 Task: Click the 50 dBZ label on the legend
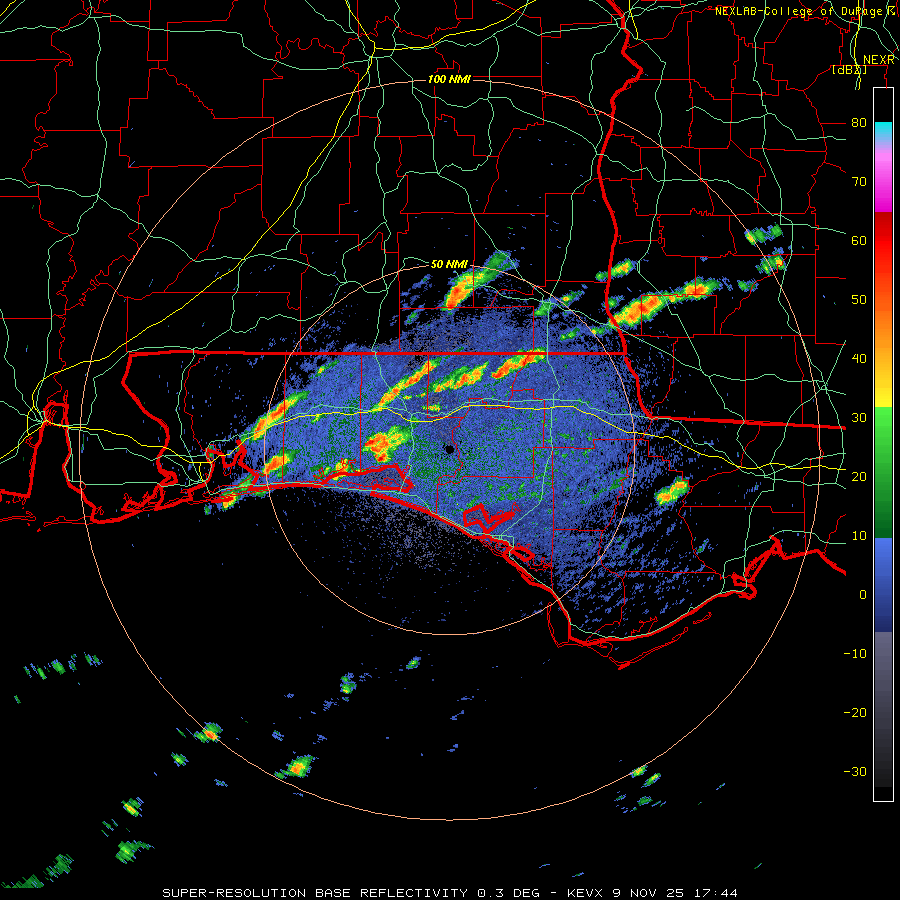859,300
